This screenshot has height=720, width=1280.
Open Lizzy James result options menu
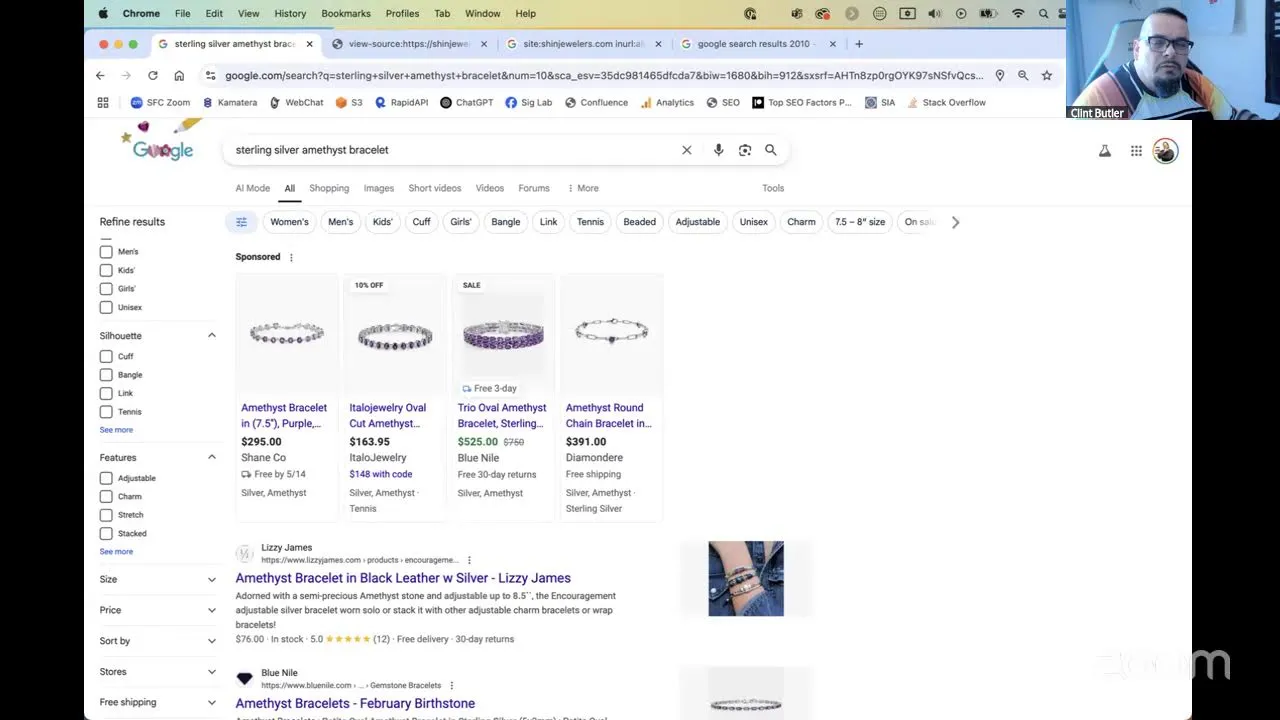469,560
